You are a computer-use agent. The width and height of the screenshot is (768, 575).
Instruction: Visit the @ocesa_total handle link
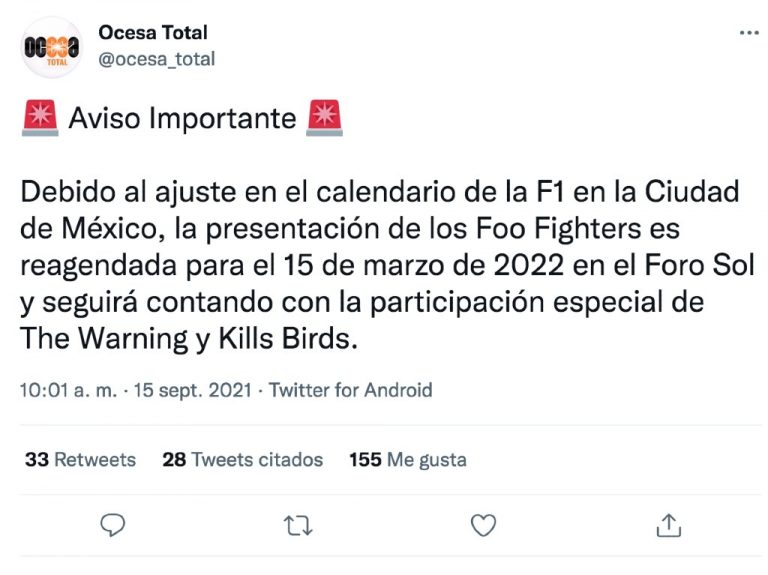157,59
